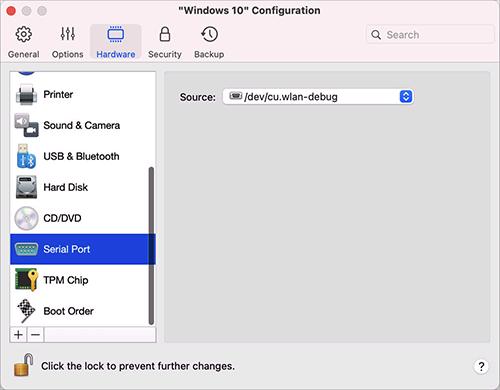Select the 'Printer' list row text
Screen dimensions: 500x390
tap(58, 95)
